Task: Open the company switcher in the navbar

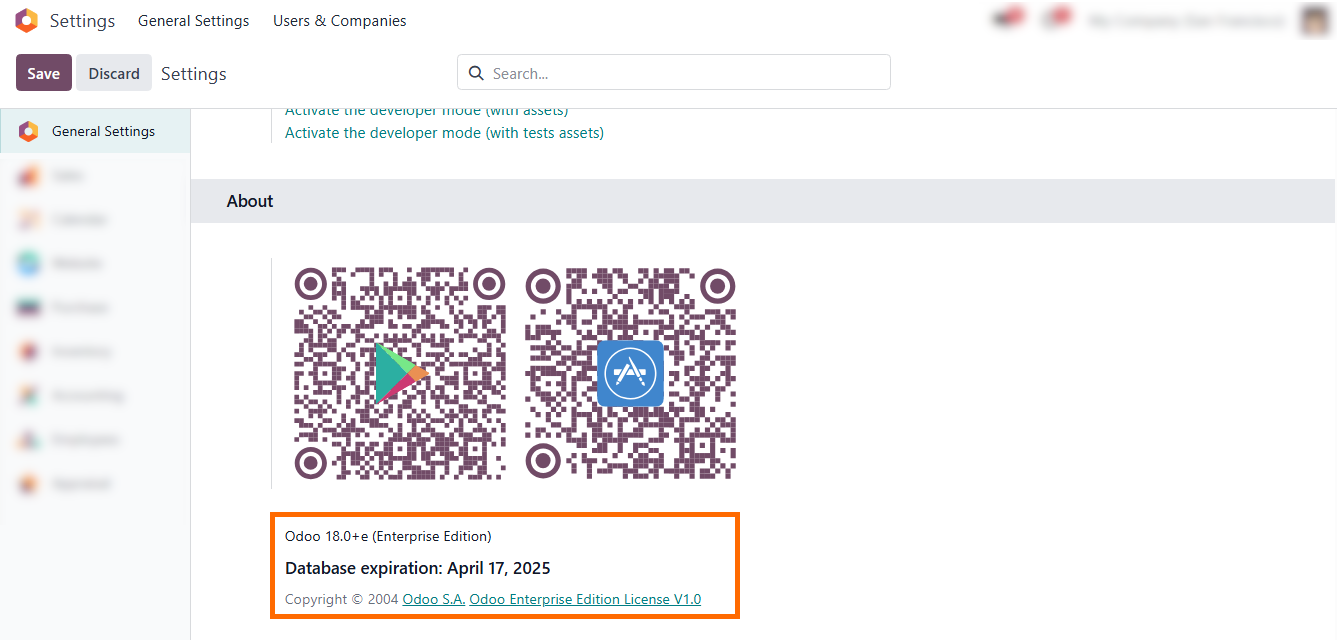Action: click(1186, 21)
